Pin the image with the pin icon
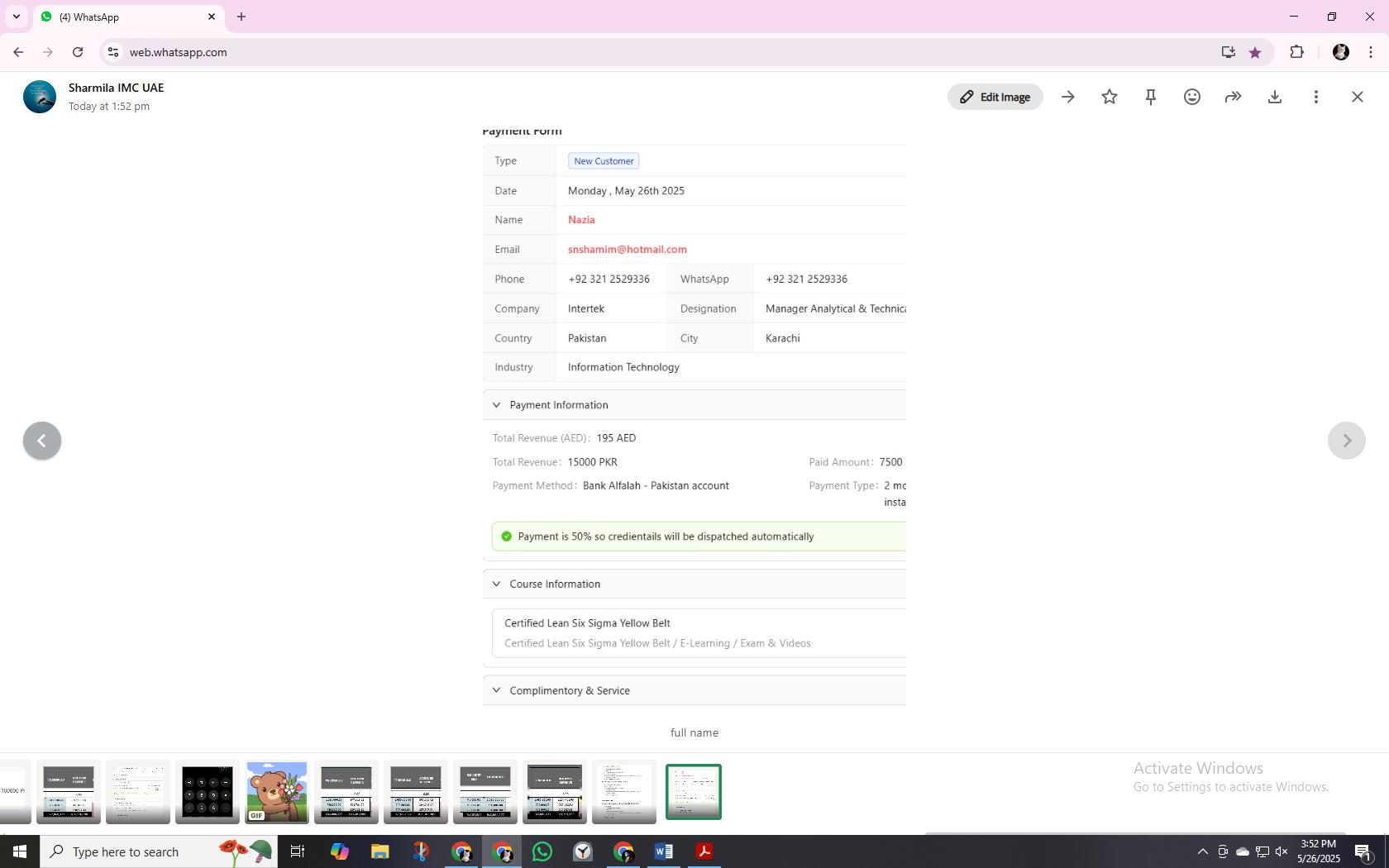The height and width of the screenshot is (868, 1389). pos(1151,97)
